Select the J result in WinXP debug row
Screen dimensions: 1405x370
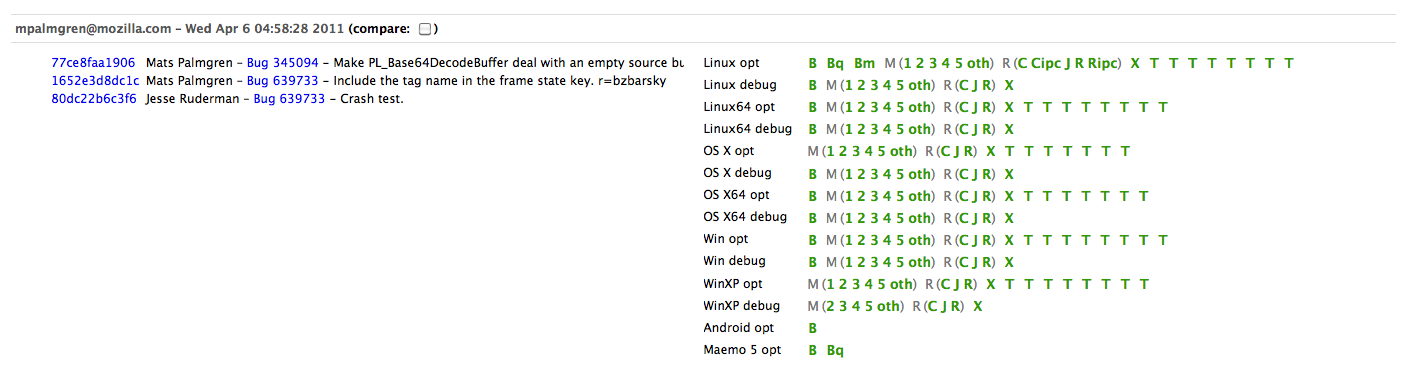coord(943,307)
